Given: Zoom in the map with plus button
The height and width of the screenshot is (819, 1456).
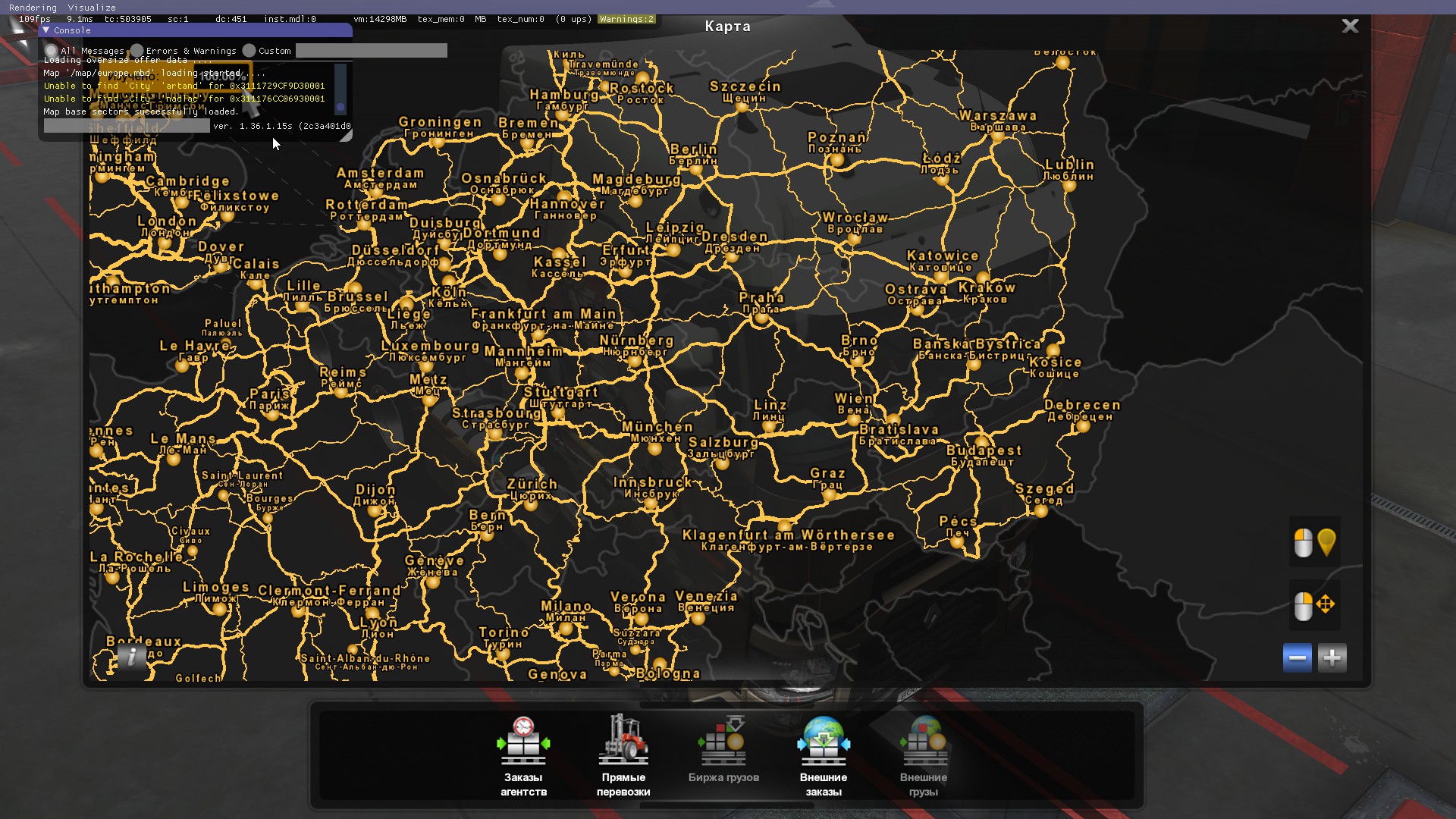Looking at the screenshot, I should point(1332,657).
